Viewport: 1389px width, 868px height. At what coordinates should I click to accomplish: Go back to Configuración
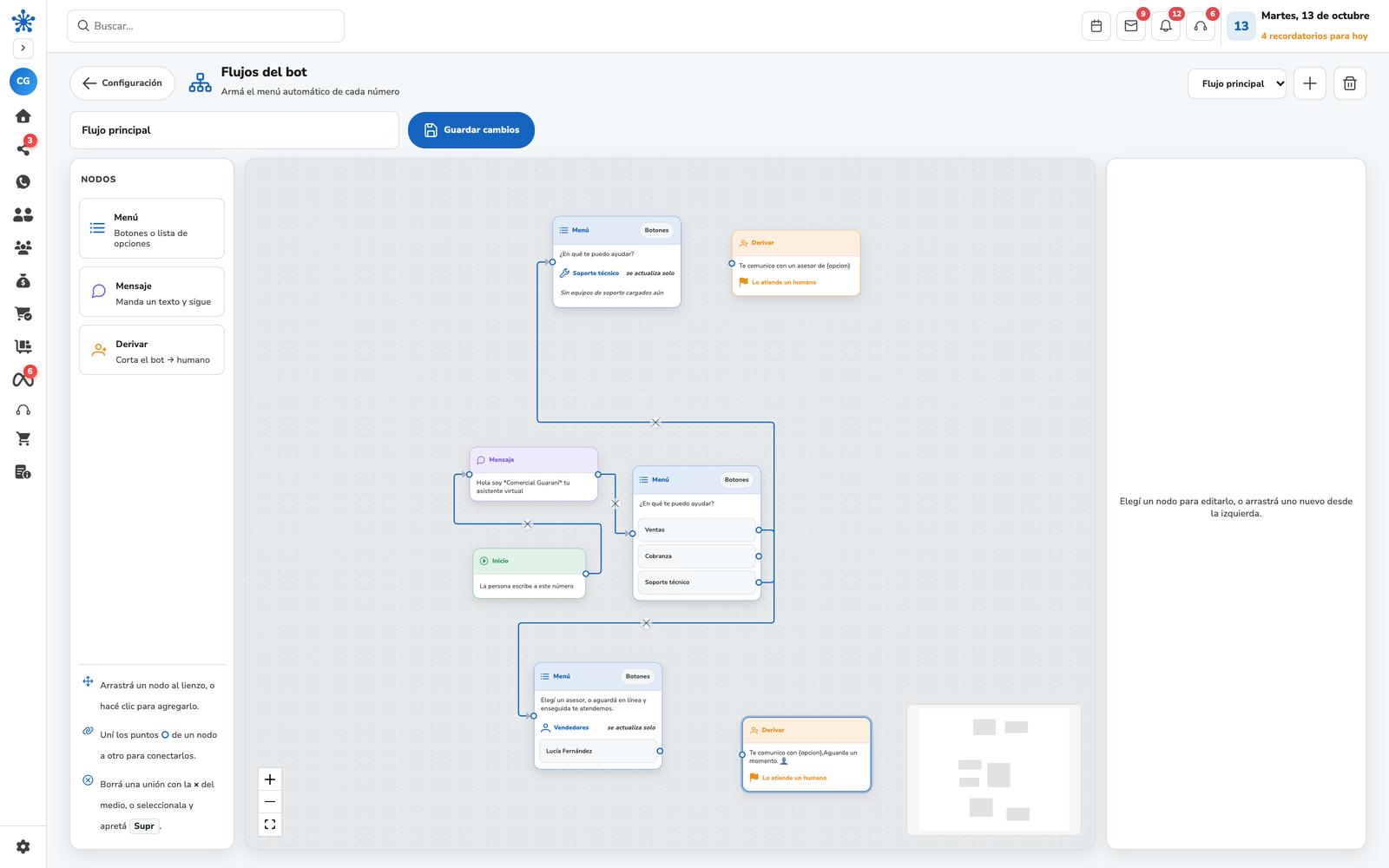[122, 83]
